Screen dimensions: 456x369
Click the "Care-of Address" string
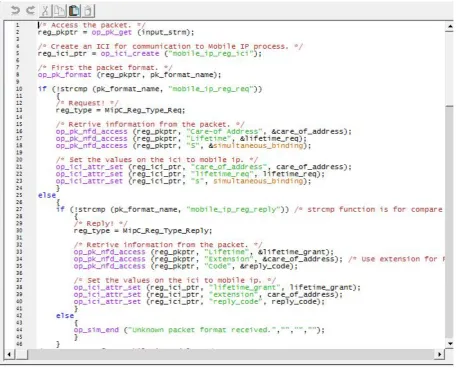225,132
